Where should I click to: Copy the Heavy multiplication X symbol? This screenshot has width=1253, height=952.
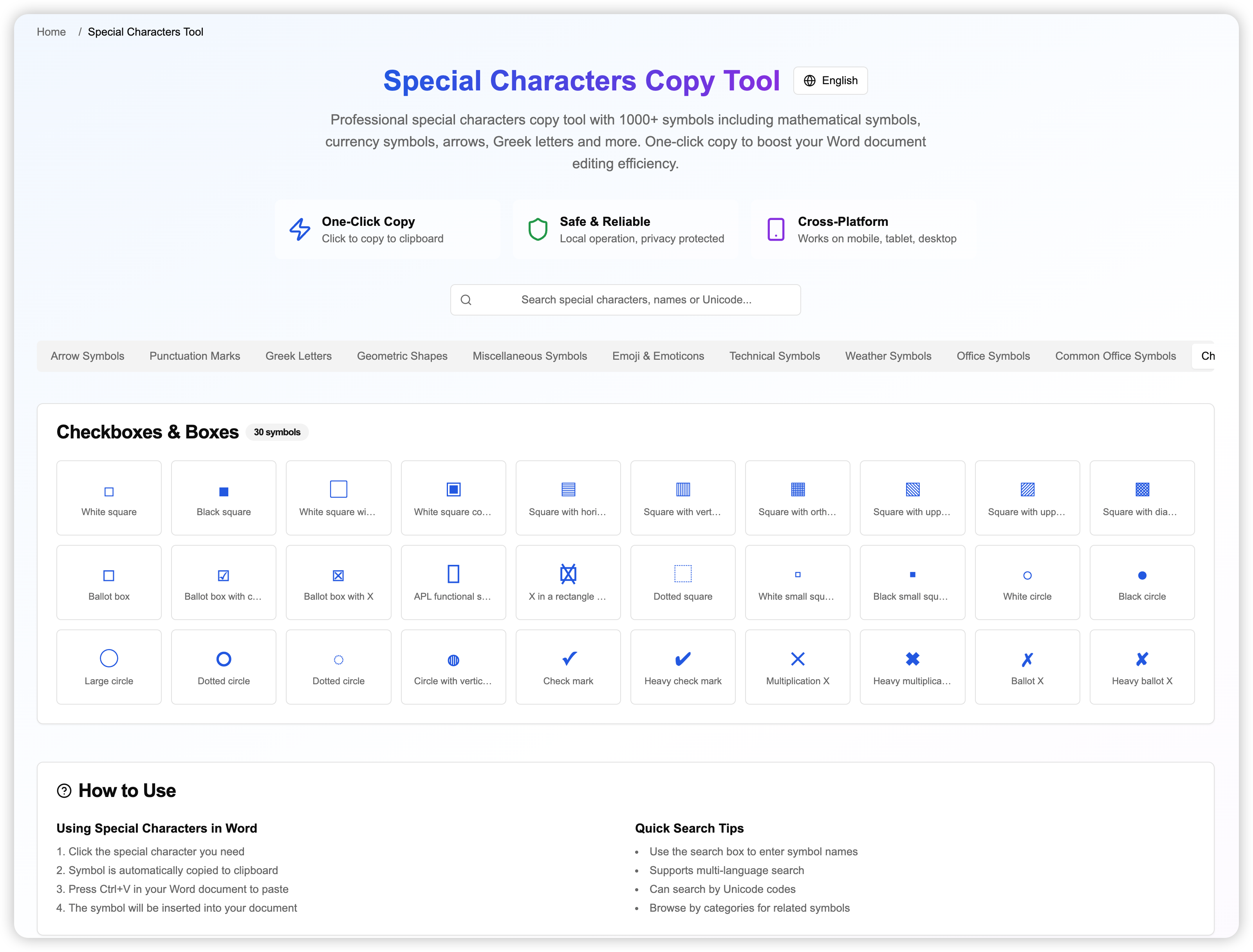tap(912, 667)
